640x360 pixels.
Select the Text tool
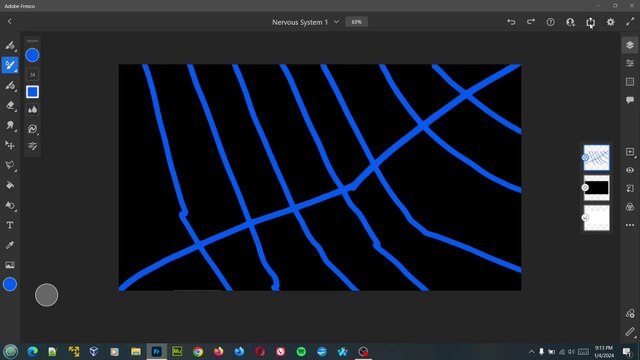[10, 225]
